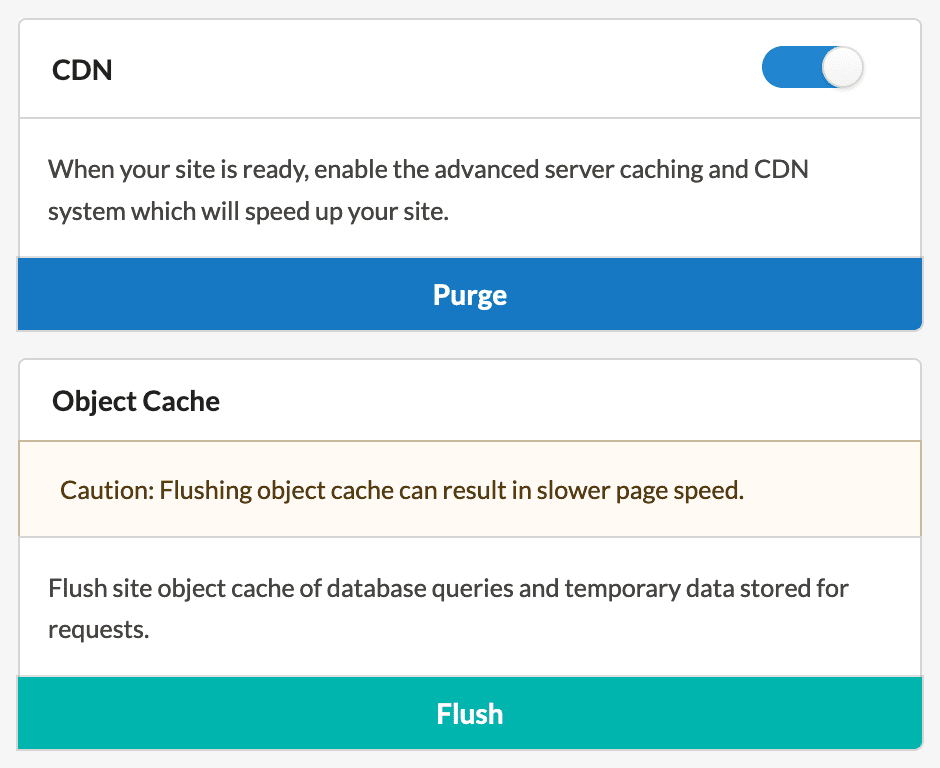
Task: Click the text "When your site is ready"
Action: pyautogui.click(x=177, y=168)
